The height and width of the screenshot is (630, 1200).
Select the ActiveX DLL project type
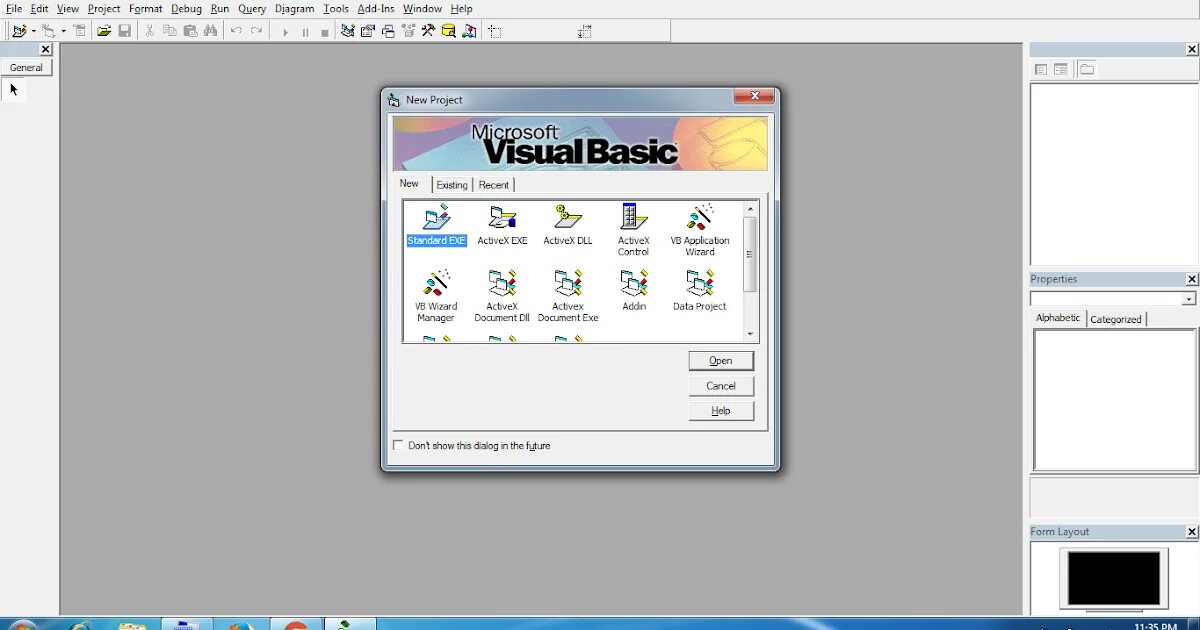568,226
